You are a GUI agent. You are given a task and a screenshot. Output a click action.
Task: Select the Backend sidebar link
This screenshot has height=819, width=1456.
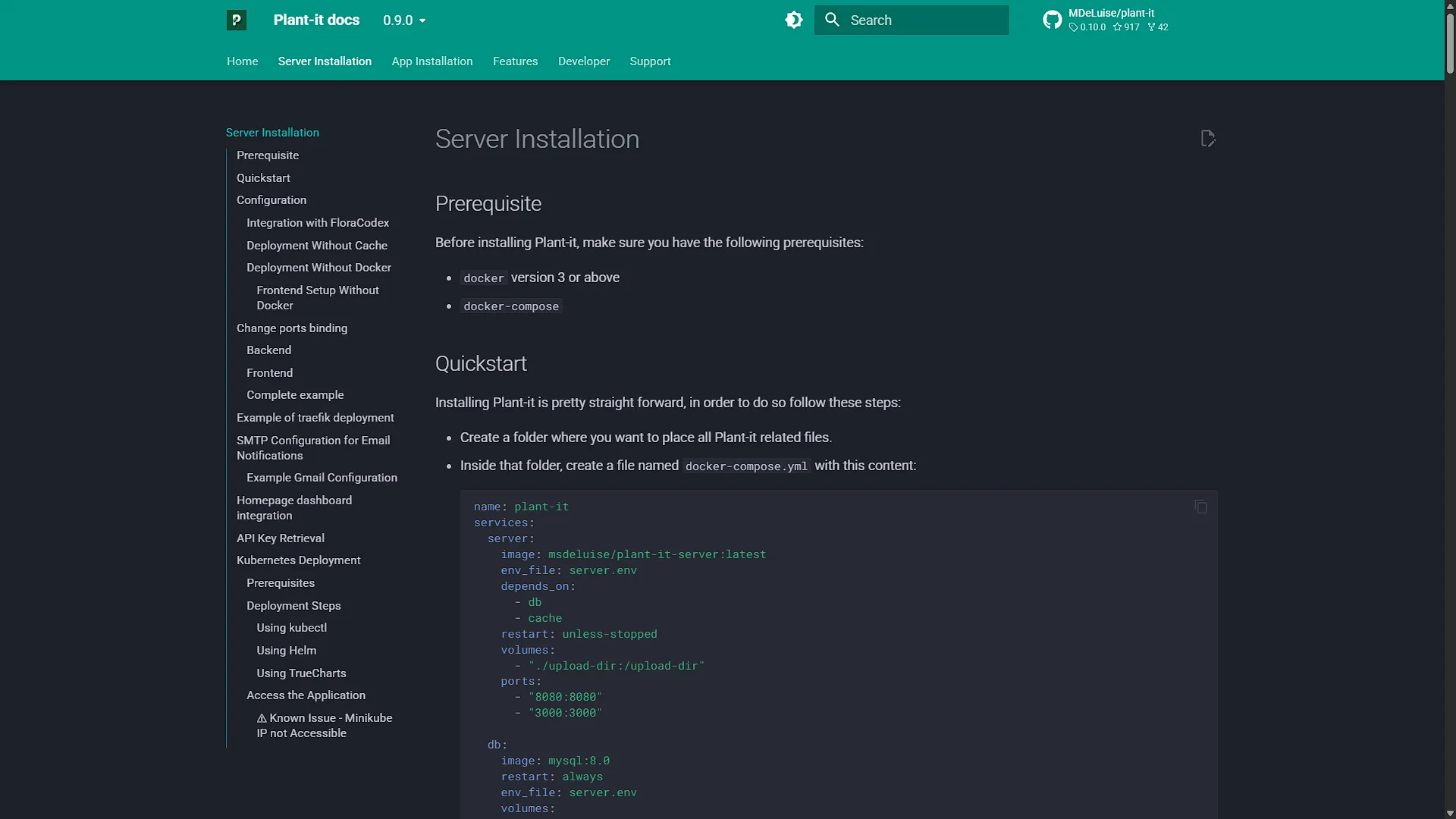click(x=269, y=350)
